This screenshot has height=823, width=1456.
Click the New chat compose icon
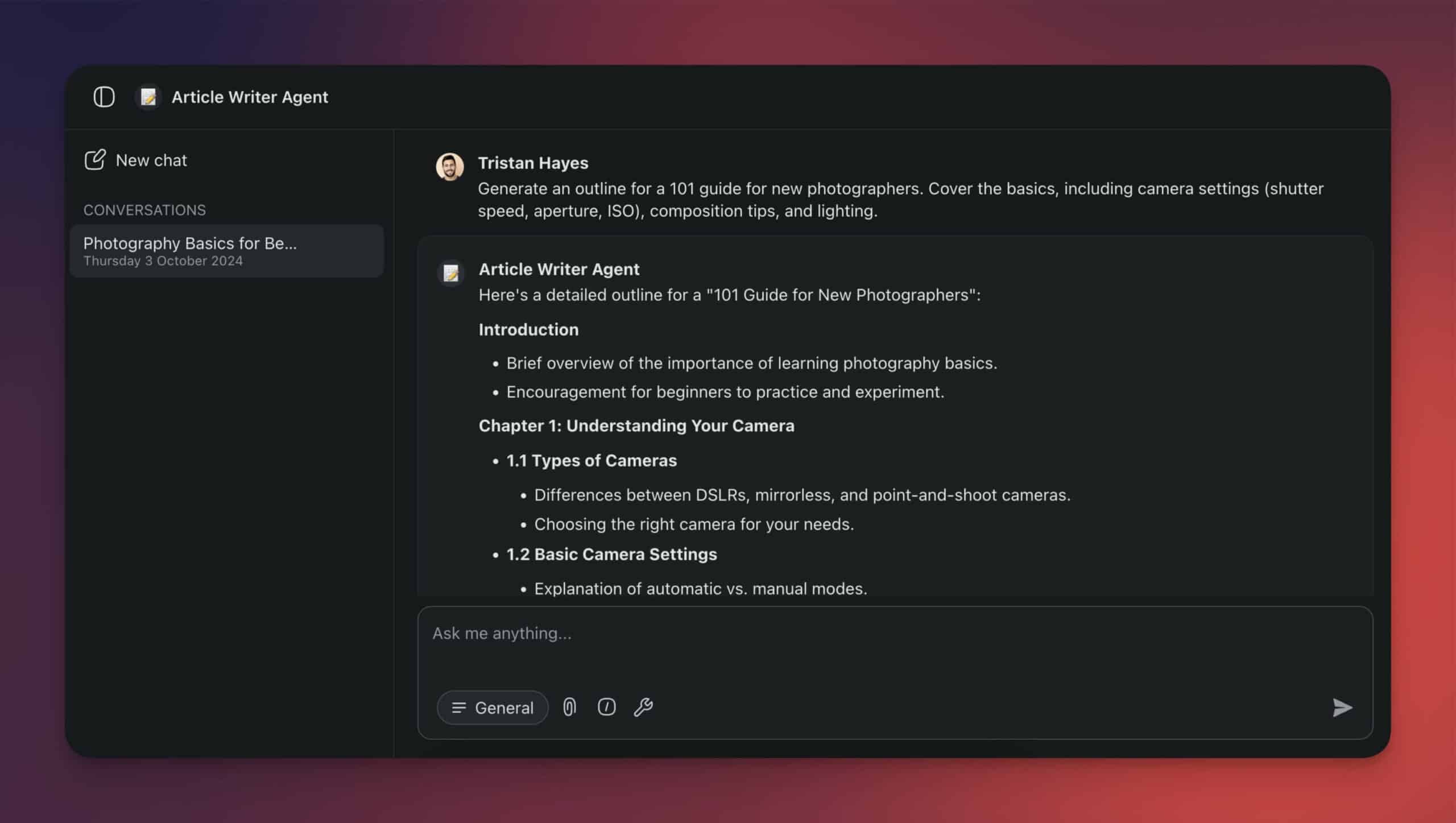95,160
